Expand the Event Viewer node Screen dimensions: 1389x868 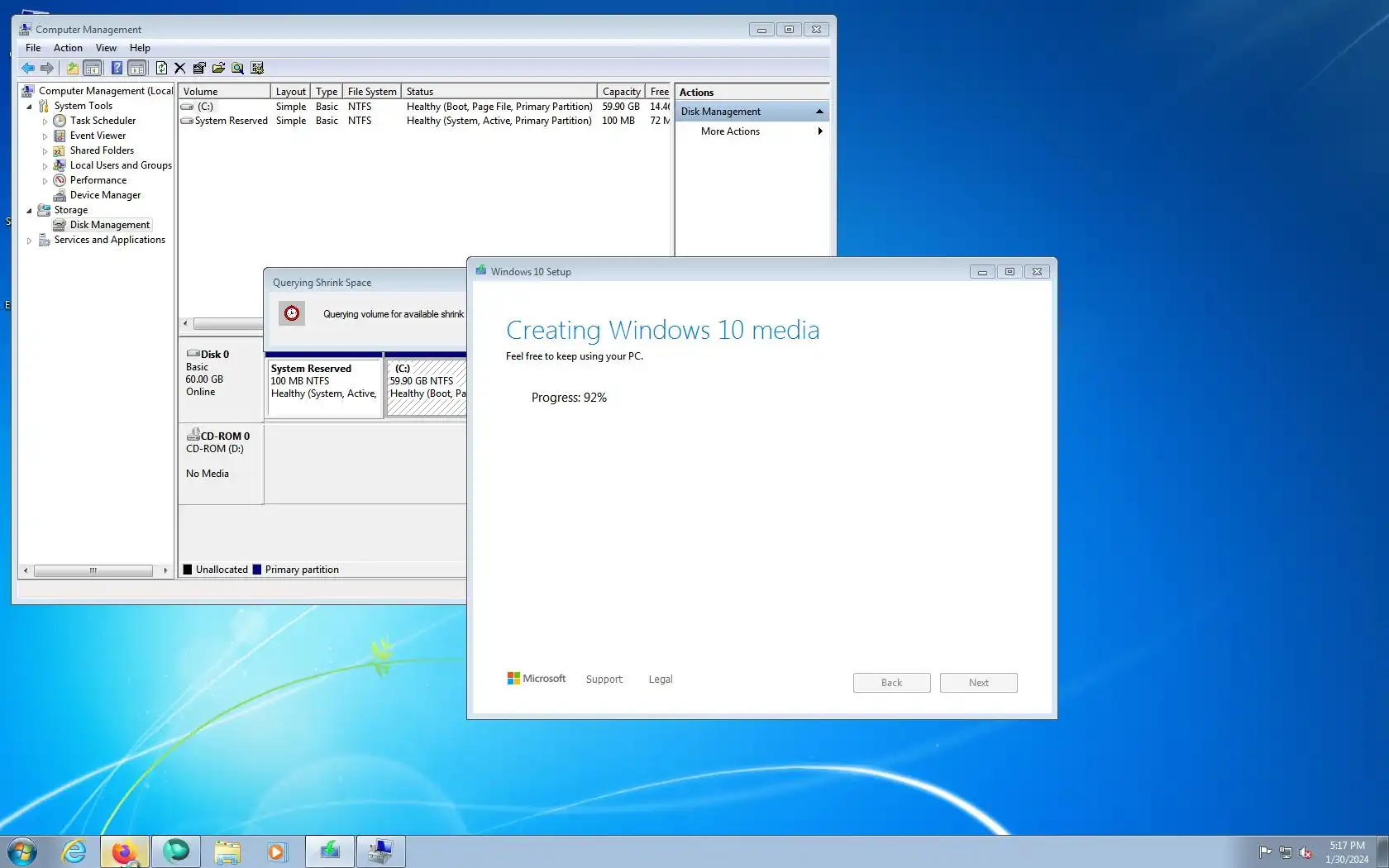pos(45,136)
